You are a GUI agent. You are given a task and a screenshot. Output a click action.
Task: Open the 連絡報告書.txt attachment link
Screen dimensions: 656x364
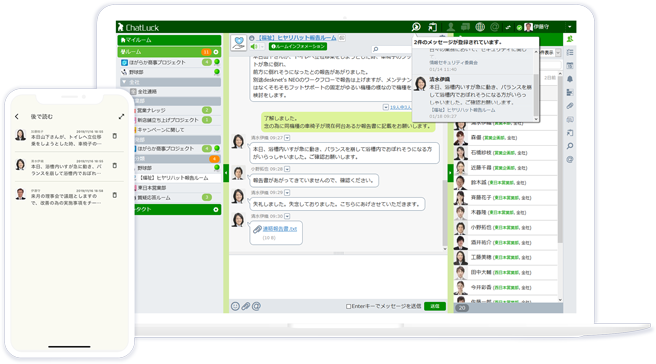(x=279, y=229)
